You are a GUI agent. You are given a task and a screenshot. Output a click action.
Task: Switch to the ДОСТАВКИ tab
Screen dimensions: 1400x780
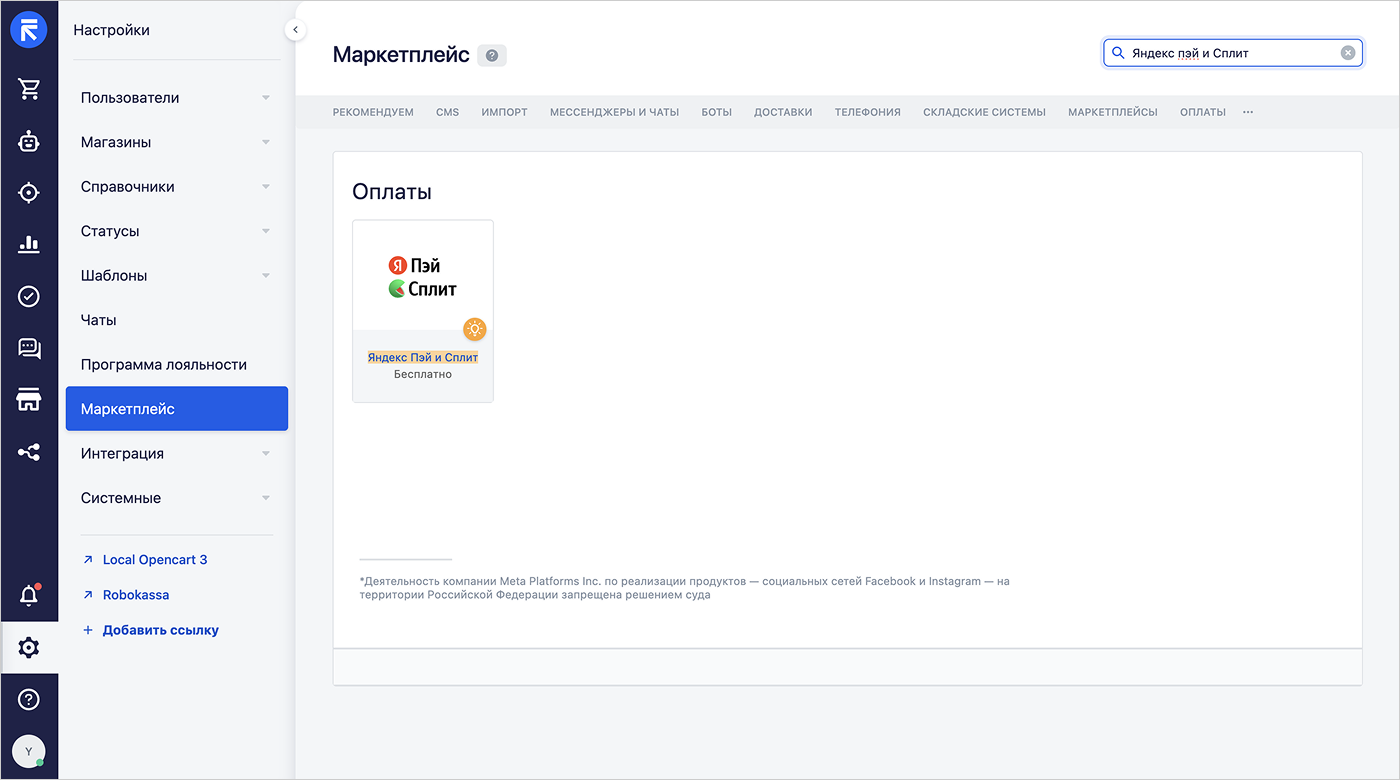(x=783, y=112)
